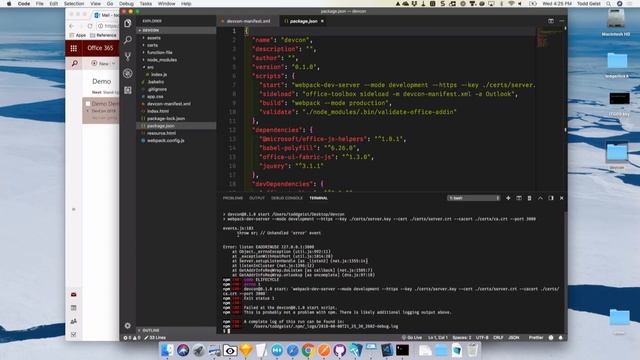Open package-lock.json in the explorer
640x360 pixels.
pyautogui.click(x=176, y=118)
